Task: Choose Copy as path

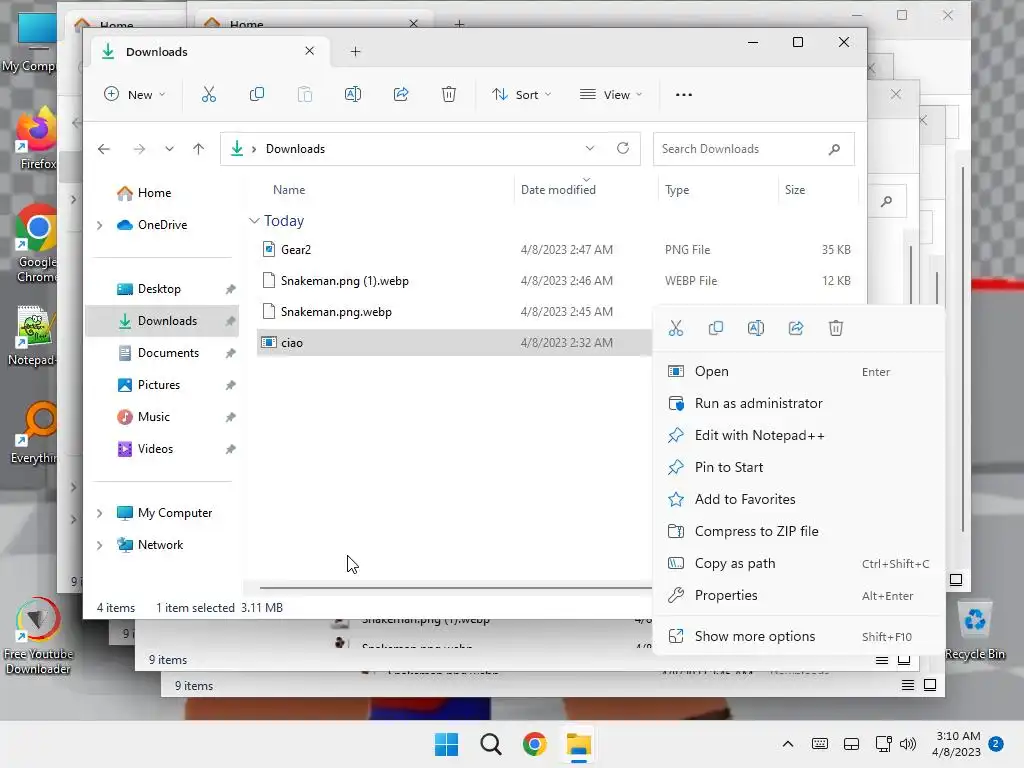Action: [x=798, y=564]
